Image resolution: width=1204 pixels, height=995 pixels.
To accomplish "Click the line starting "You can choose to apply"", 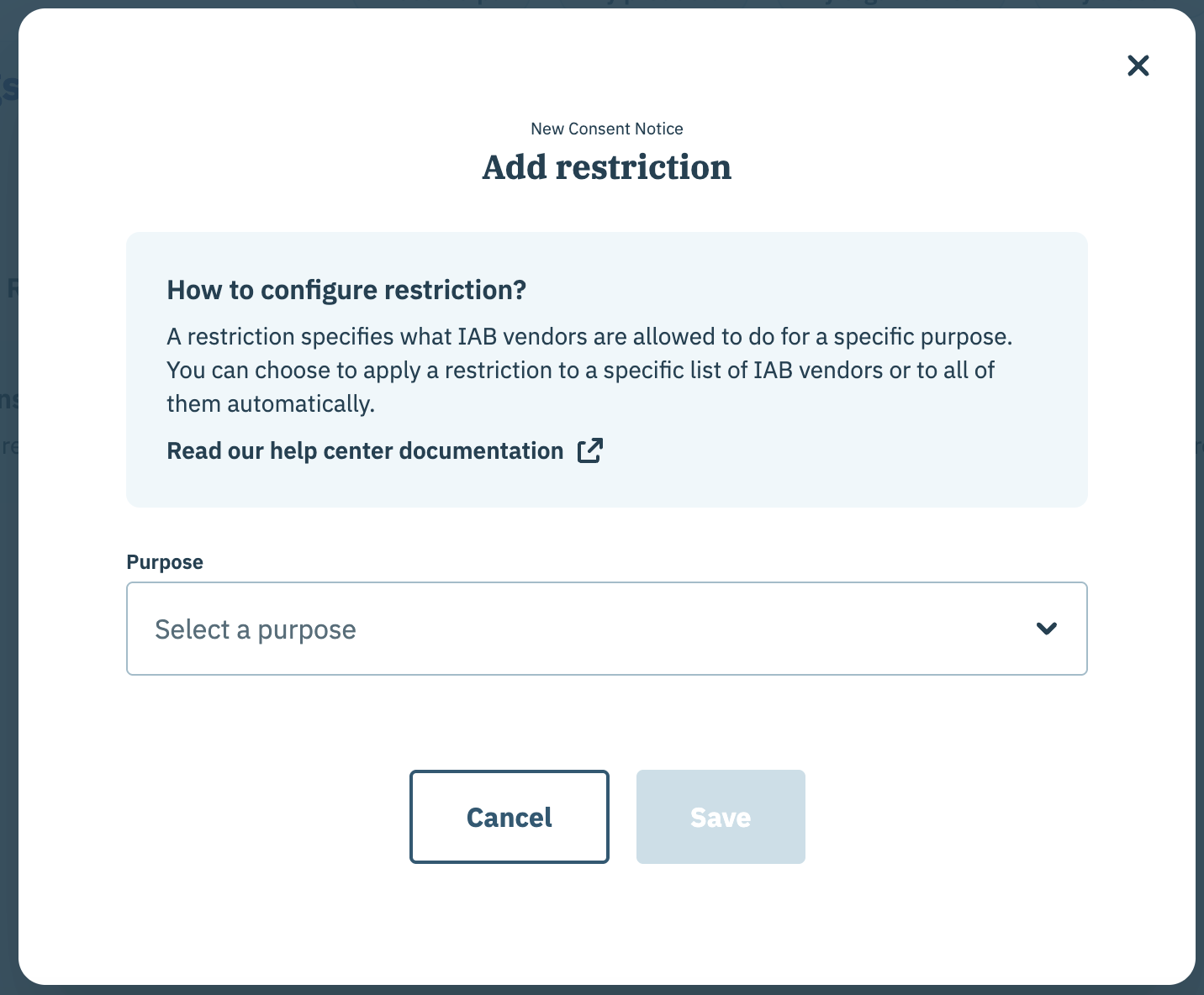I will pyautogui.click(x=580, y=371).
